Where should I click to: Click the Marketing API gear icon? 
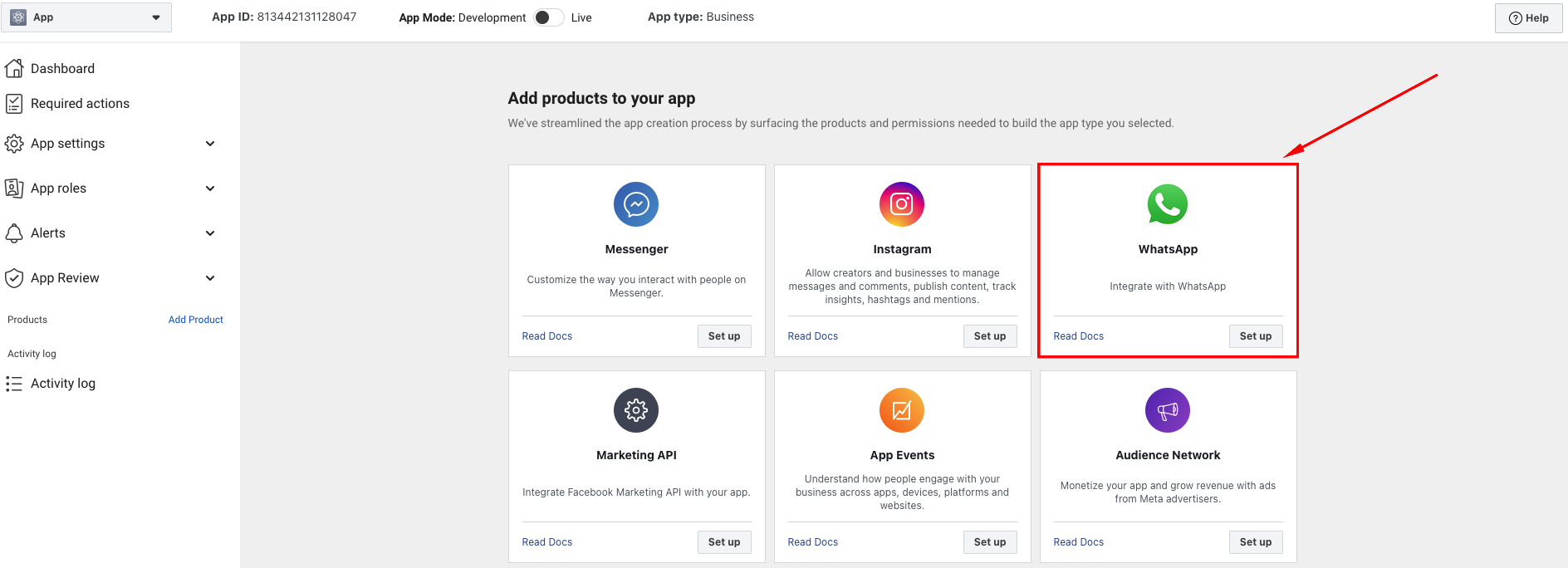tap(636, 410)
